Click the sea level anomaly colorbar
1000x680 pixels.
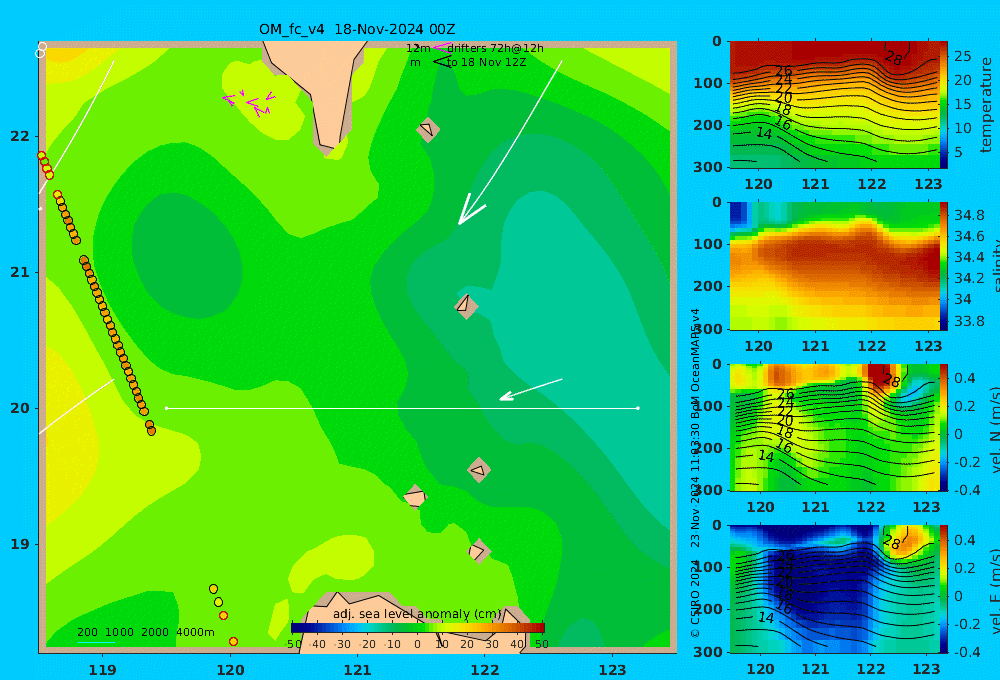click(418, 628)
